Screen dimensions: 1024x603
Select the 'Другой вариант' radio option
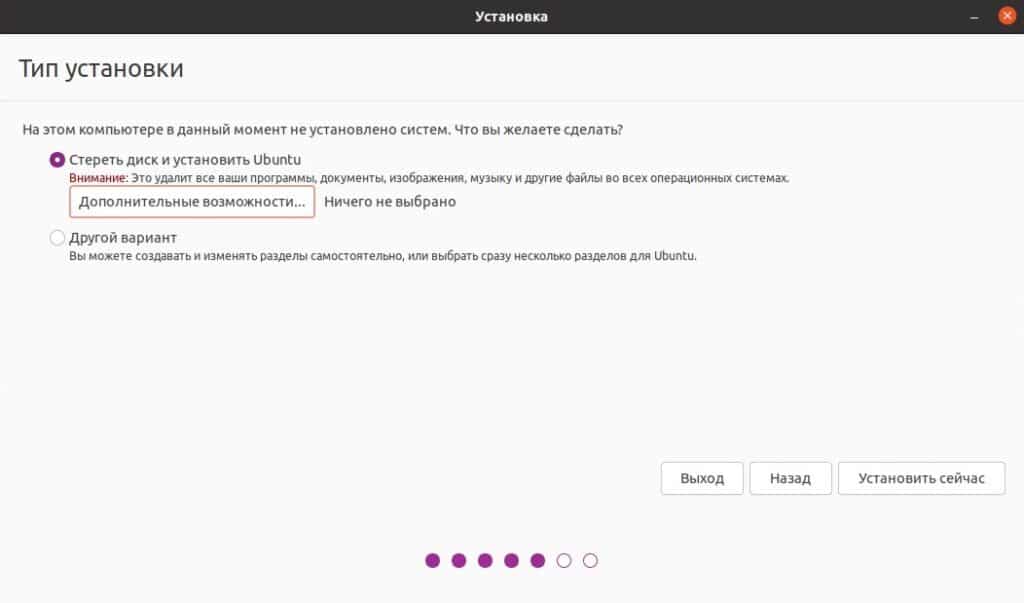click(58, 239)
